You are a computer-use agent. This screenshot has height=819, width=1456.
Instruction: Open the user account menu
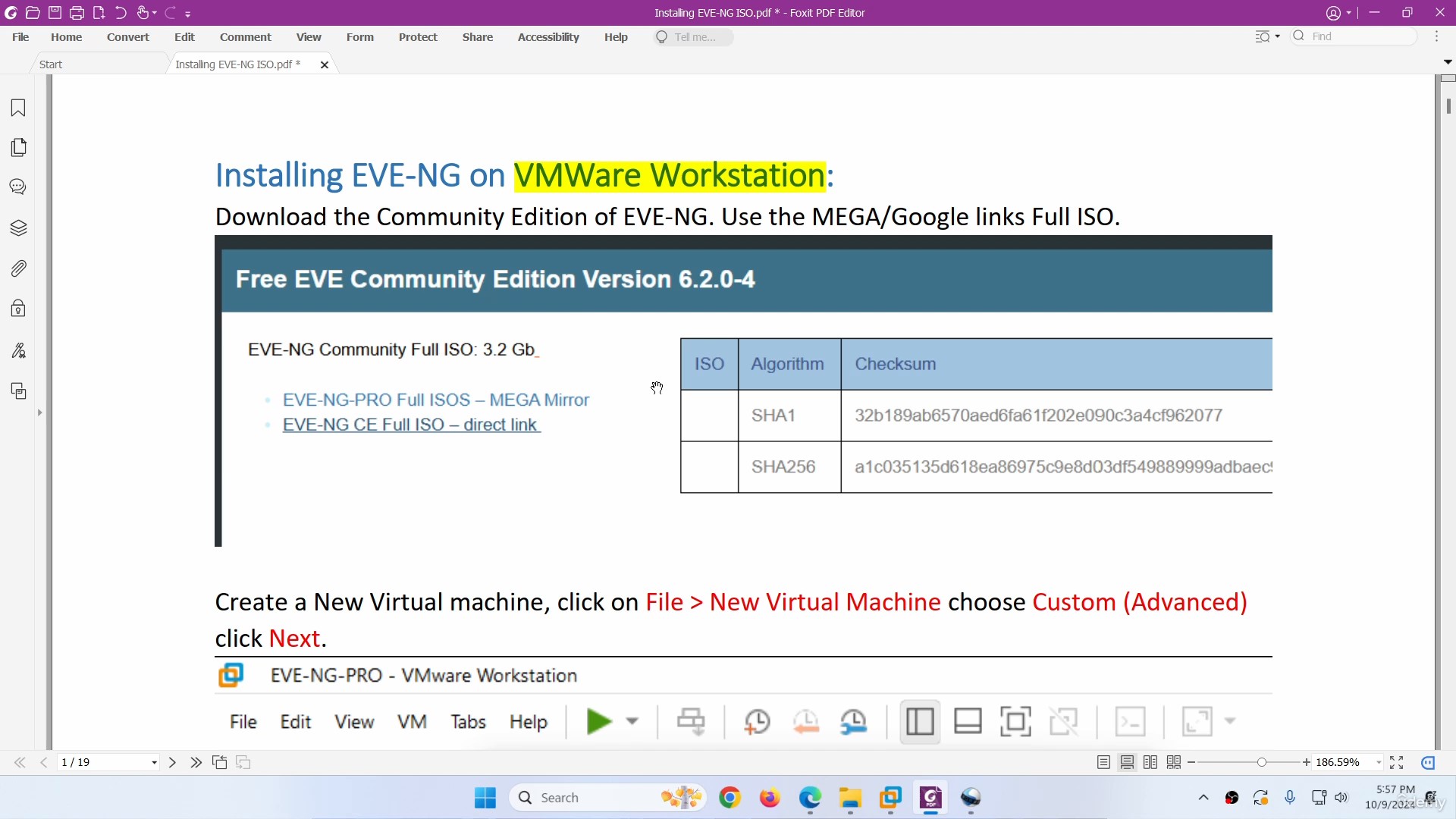point(1338,13)
